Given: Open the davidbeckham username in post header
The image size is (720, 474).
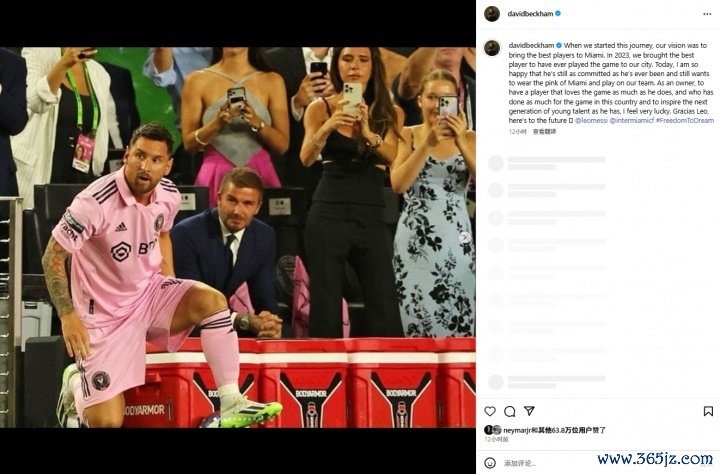Looking at the screenshot, I should (x=530, y=14).
